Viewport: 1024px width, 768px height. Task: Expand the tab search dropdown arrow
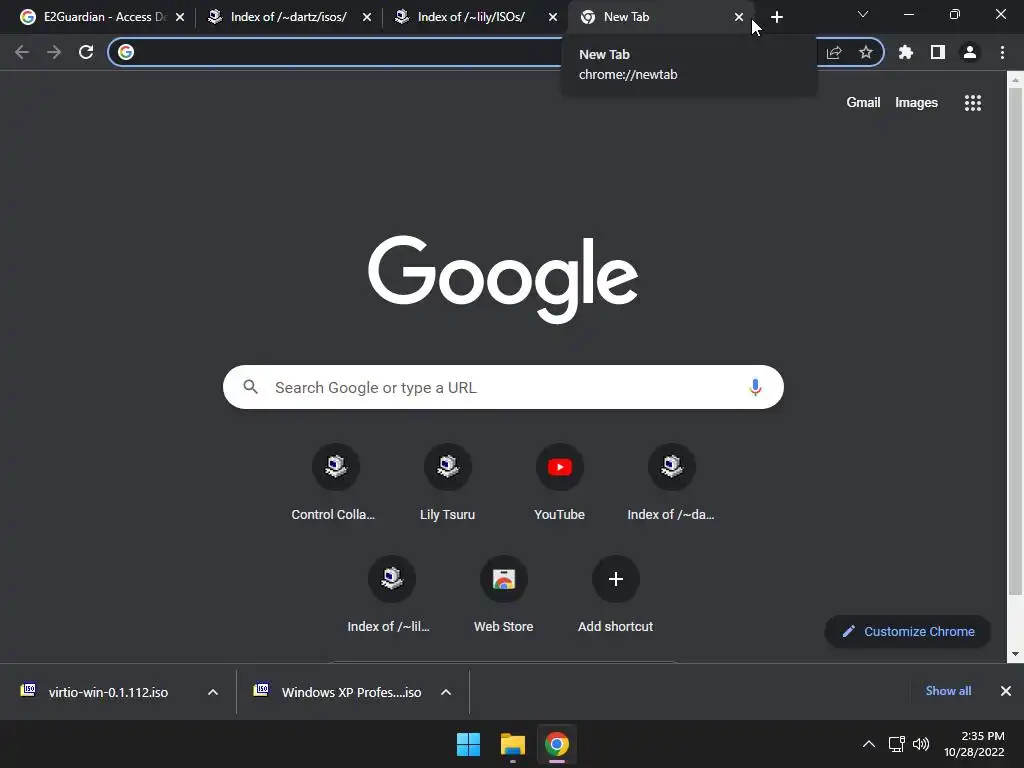point(863,14)
